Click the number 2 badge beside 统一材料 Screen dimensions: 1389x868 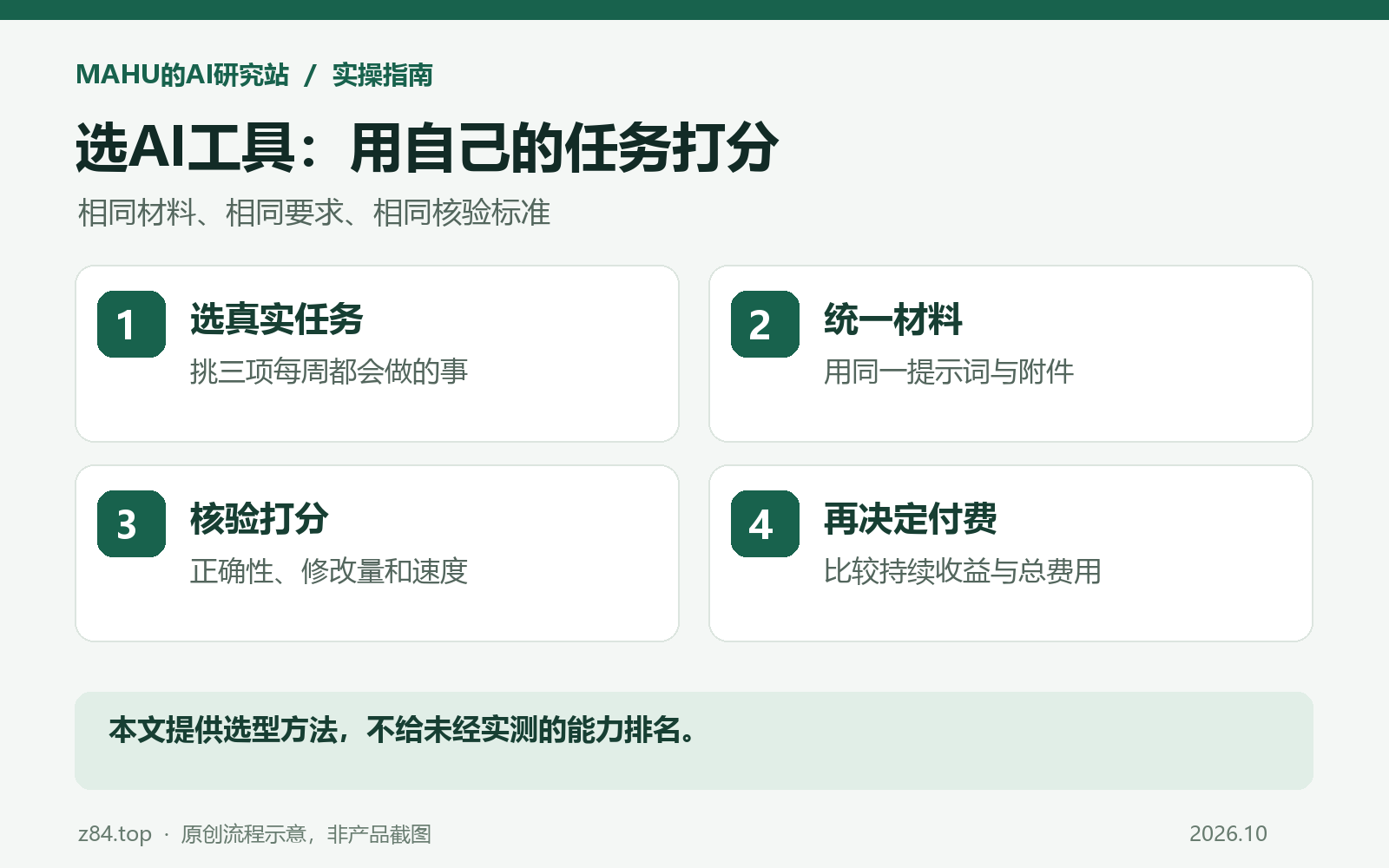point(765,324)
